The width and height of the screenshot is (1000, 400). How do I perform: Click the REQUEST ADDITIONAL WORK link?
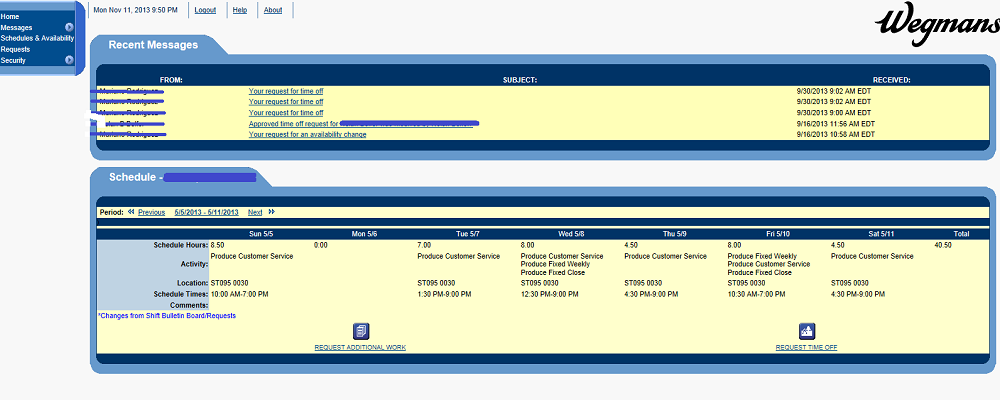point(360,348)
